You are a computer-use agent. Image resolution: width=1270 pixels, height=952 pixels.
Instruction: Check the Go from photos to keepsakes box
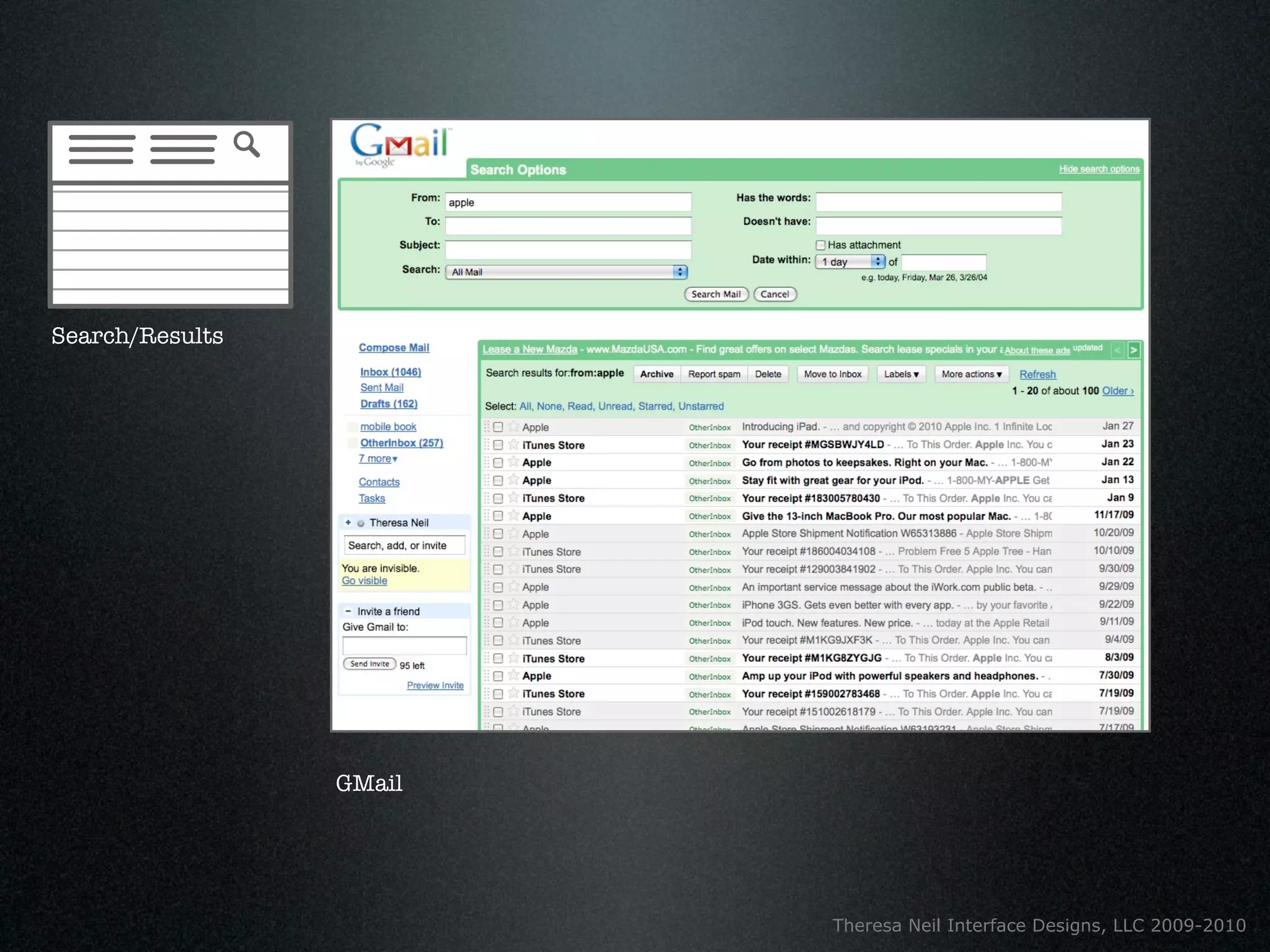coord(498,462)
